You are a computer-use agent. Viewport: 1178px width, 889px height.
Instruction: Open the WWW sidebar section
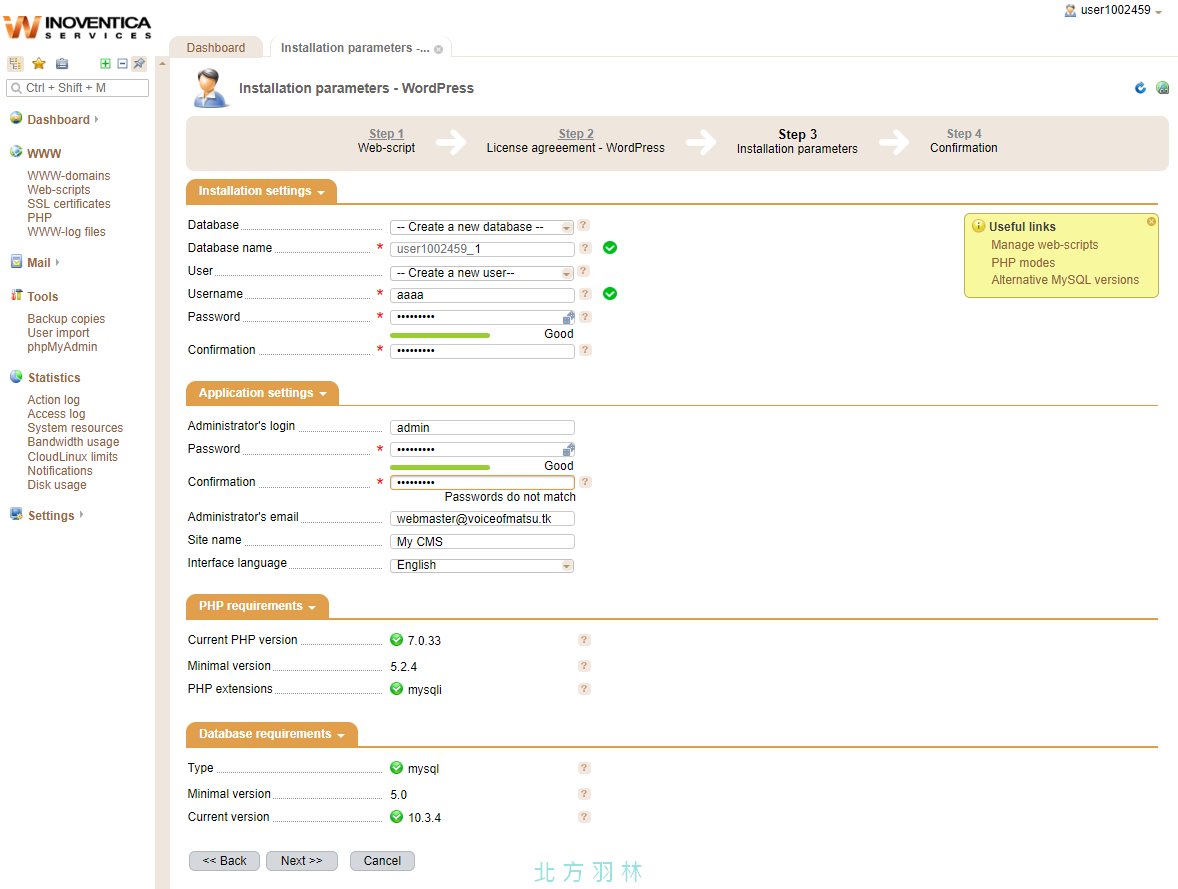pos(44,153)
